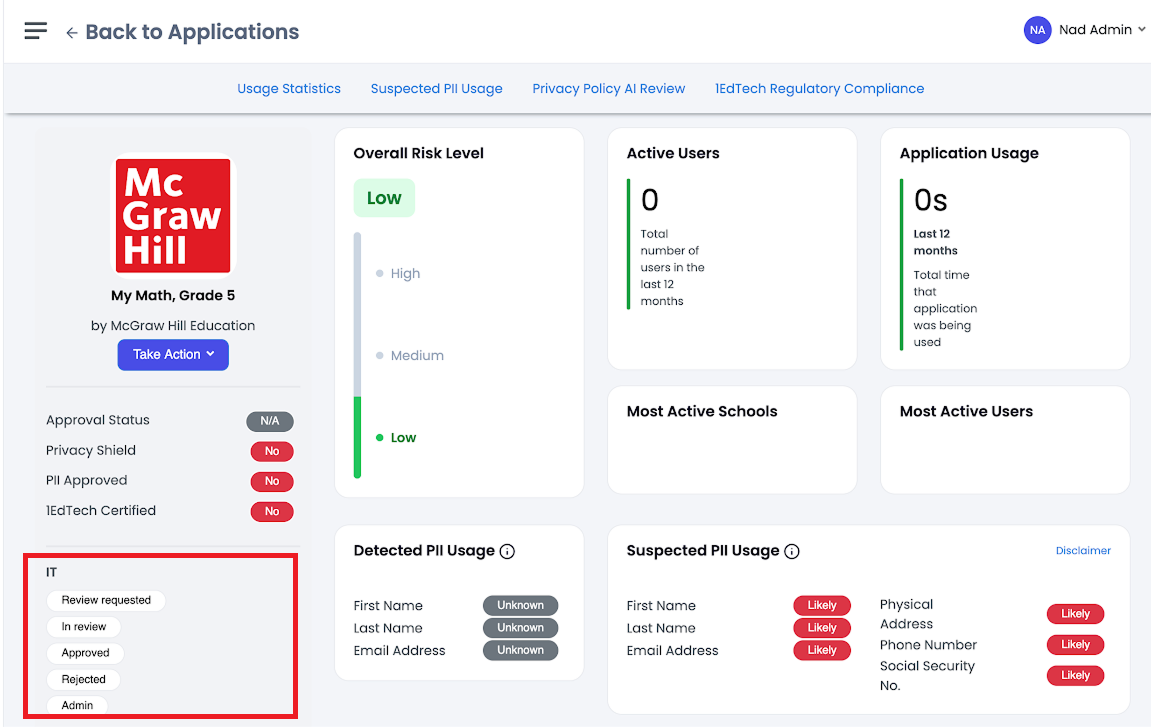Select the Rejected IT tag
This screenshot has height=727, width=1151.
[x=84, y=680]
